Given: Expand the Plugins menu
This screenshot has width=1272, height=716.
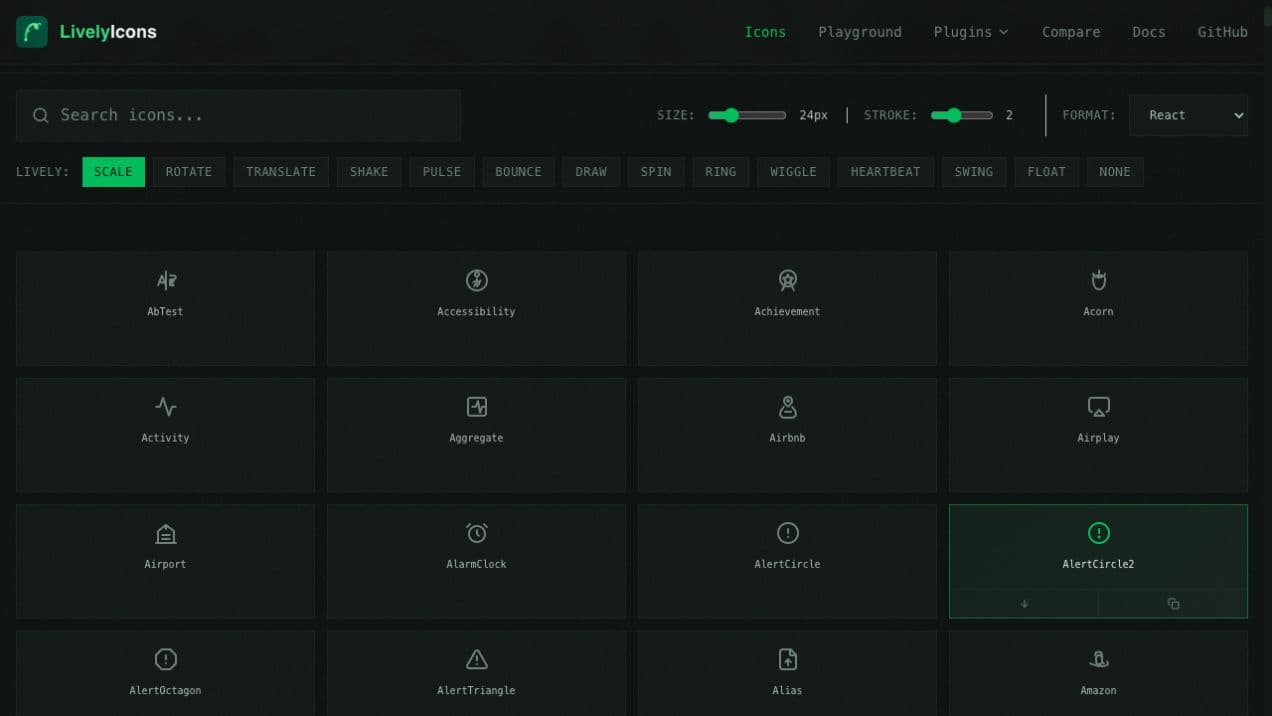Looking at the screenshot, I should click(971, 32).
